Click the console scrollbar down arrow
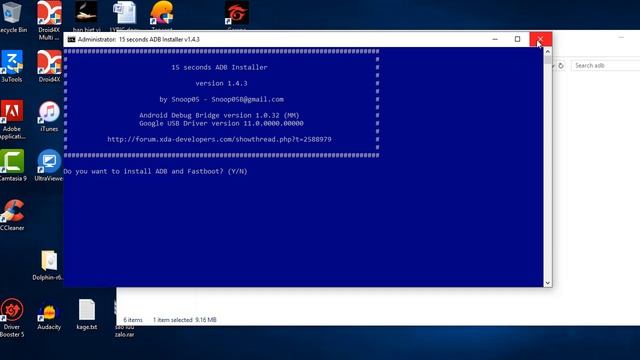 (x=548, y=283)
